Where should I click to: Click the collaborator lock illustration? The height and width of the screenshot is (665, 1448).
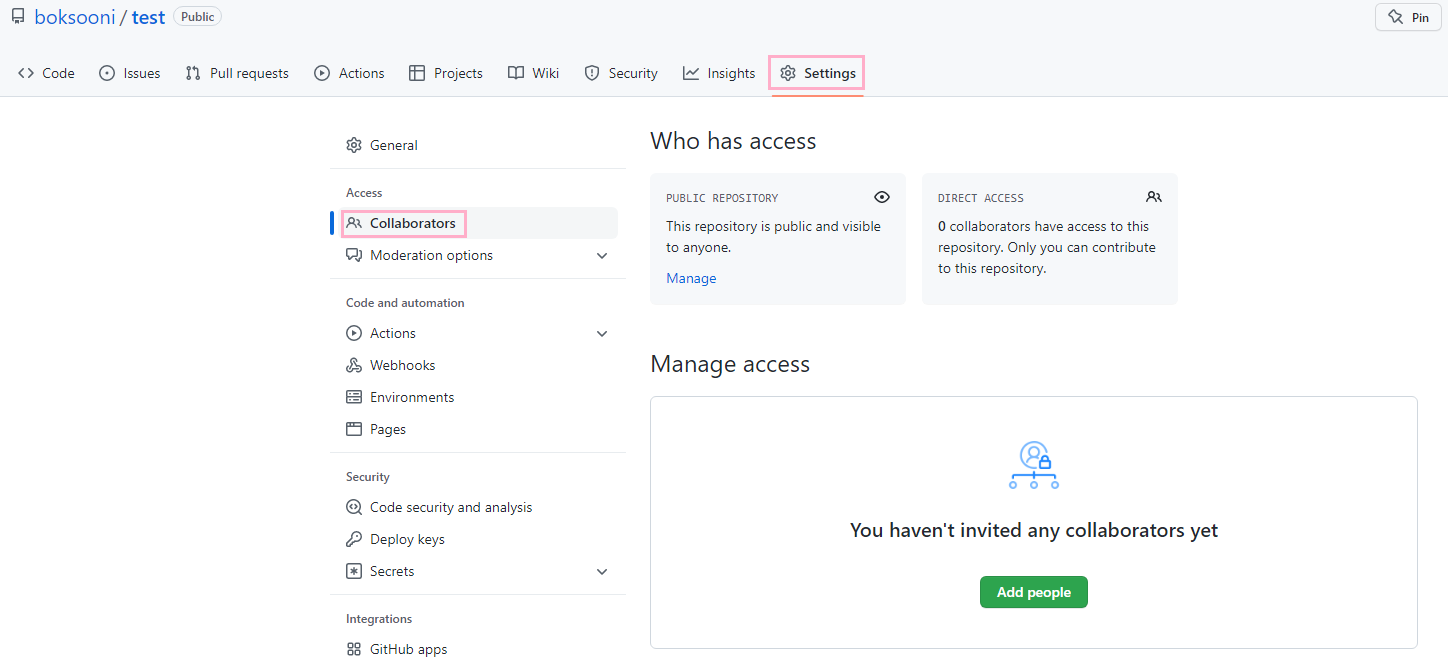click(1033, 465)
